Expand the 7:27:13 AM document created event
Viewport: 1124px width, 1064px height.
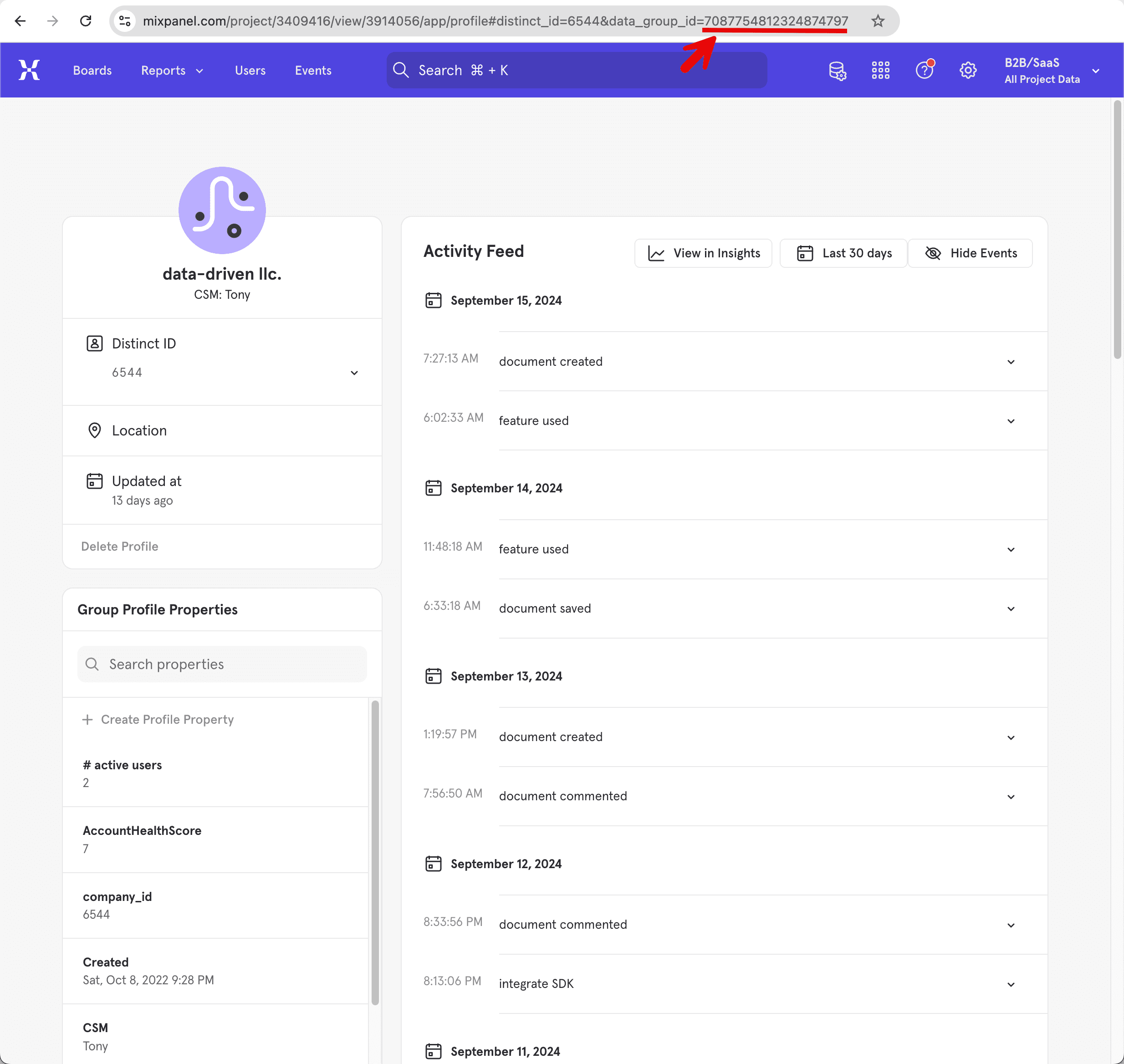tap(1011, 362)
